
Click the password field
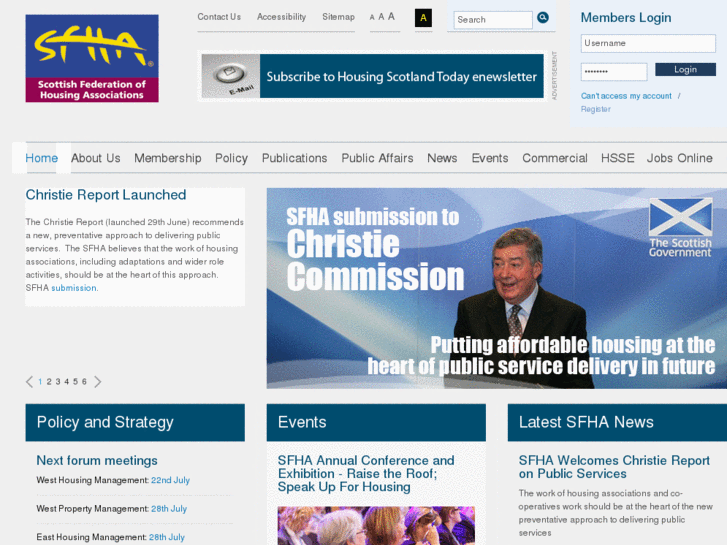tap(614, 71)
